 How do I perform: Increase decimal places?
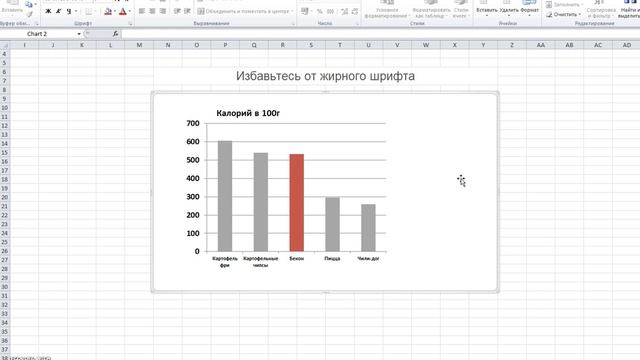pos(344,11)
